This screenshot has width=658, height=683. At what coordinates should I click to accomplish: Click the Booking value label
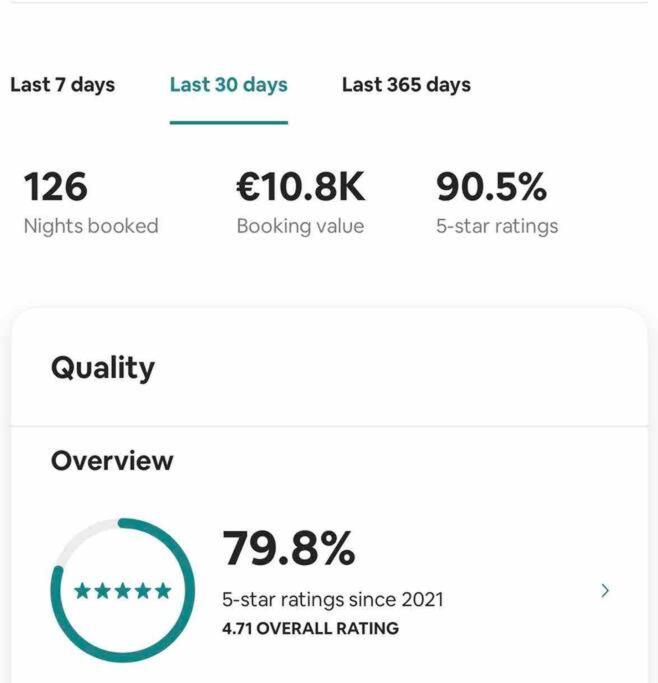click(300, 226)
